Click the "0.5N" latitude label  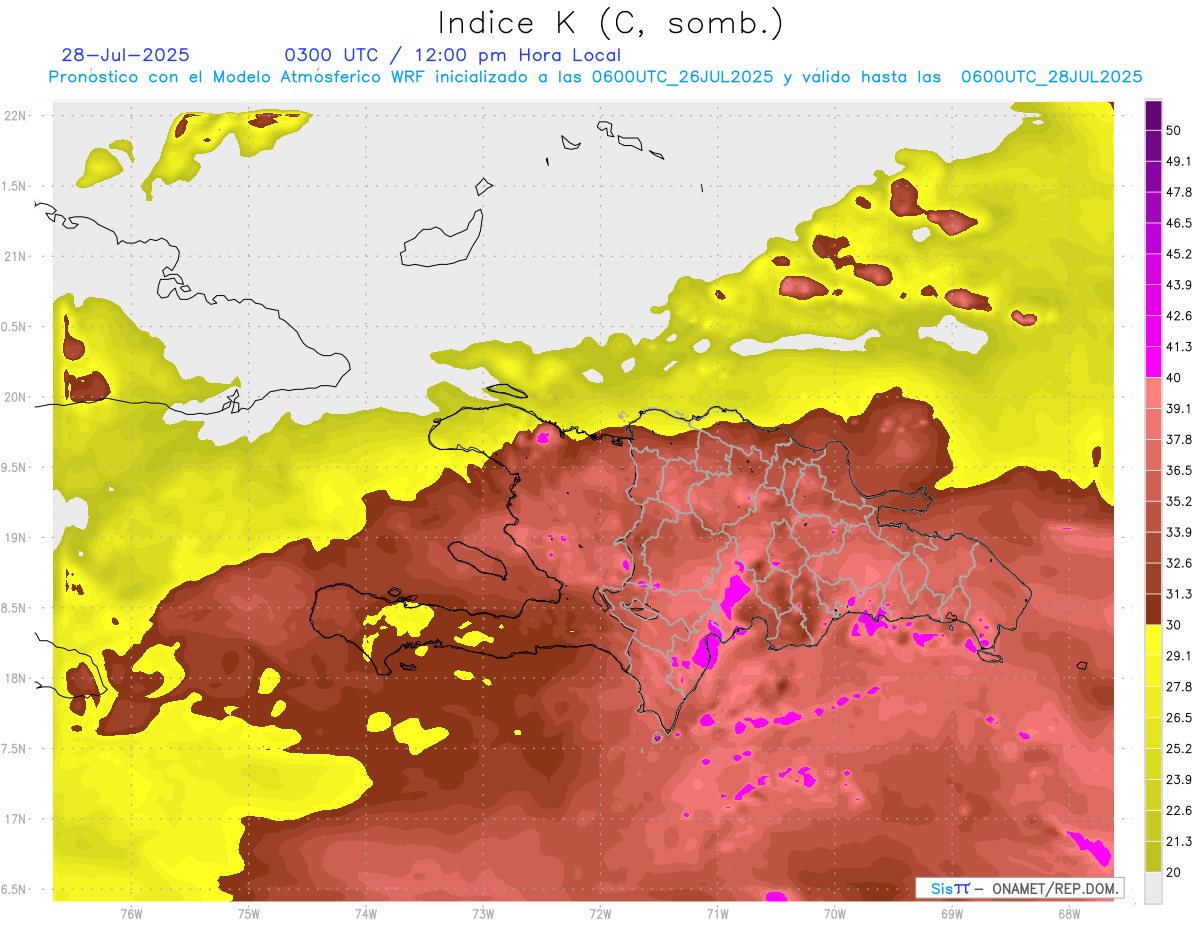pos(14,327)
